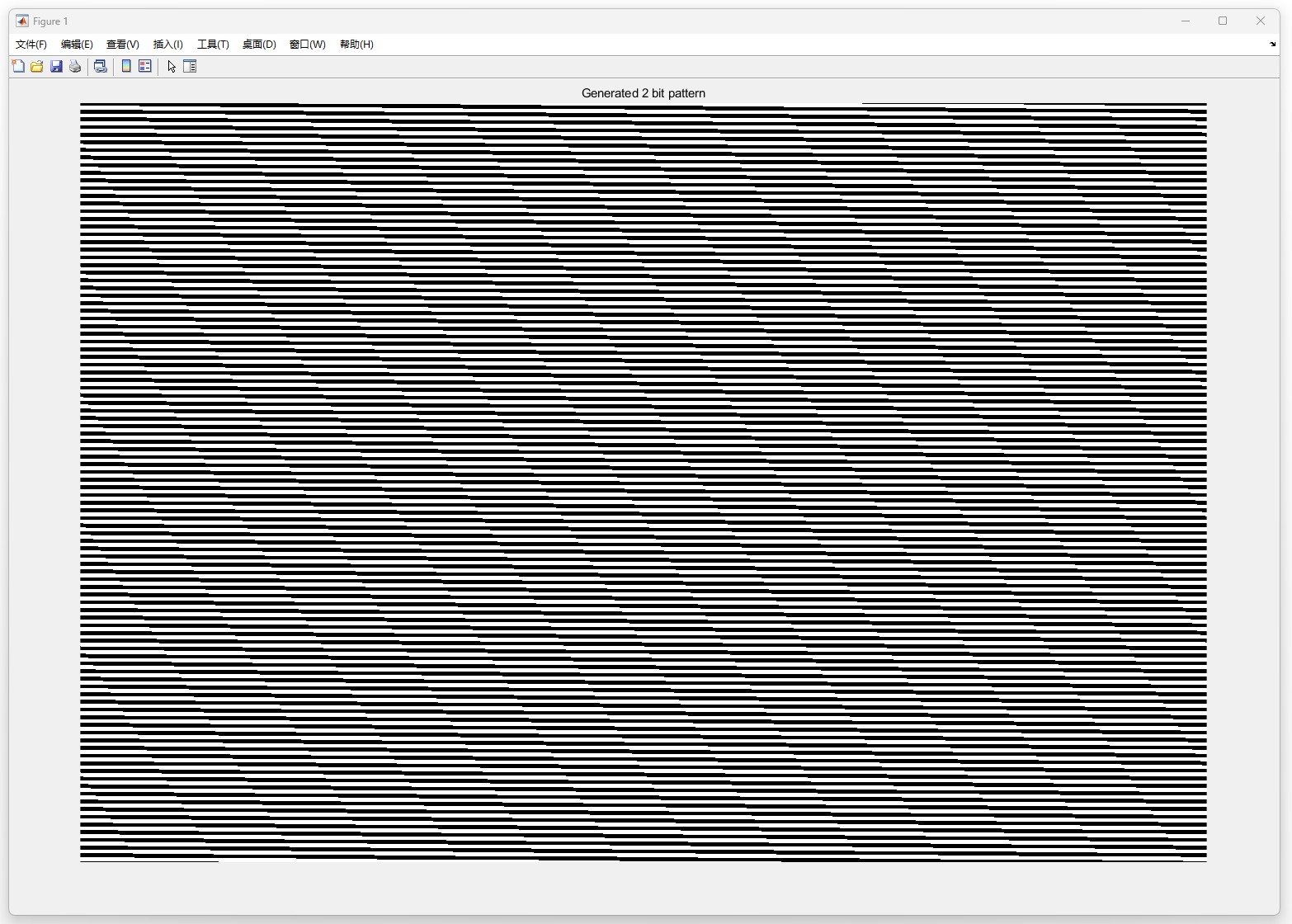1292x924 pixels.
Task: Click the dock figure arrow at the menu bar's right end
Action: coord(1272,45)
